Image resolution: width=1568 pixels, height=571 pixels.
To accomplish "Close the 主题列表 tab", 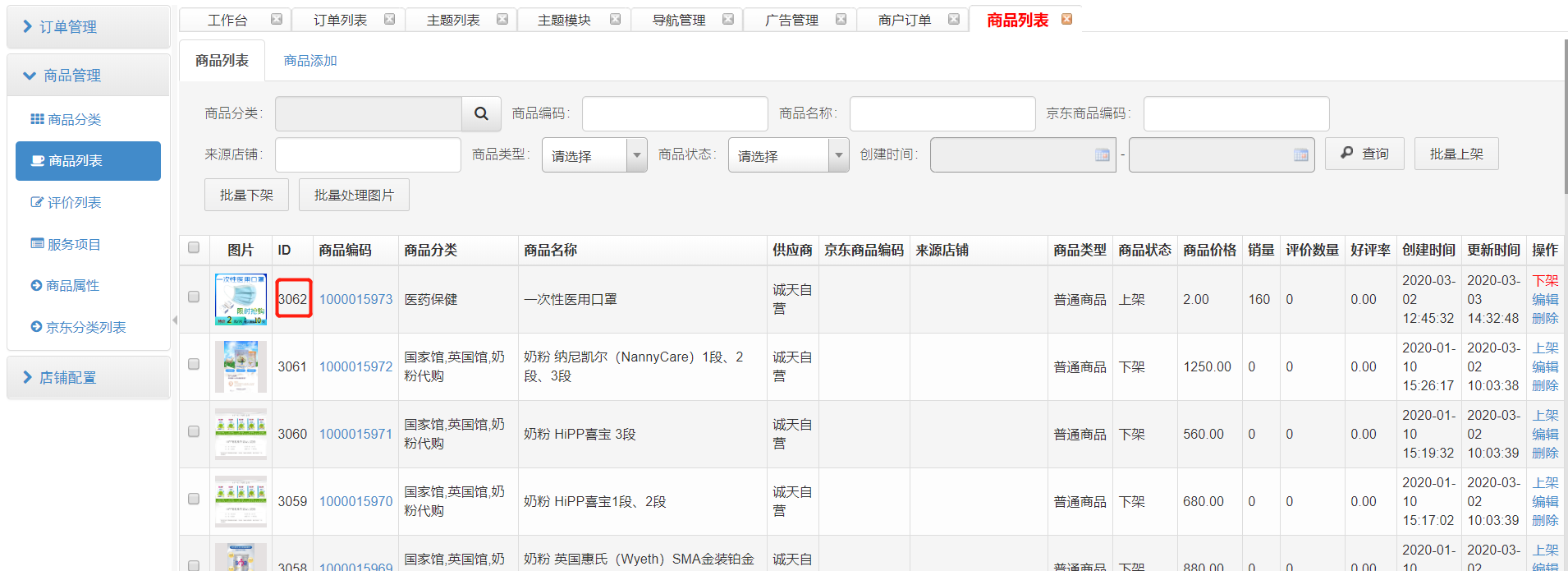I will coord(502,19).
